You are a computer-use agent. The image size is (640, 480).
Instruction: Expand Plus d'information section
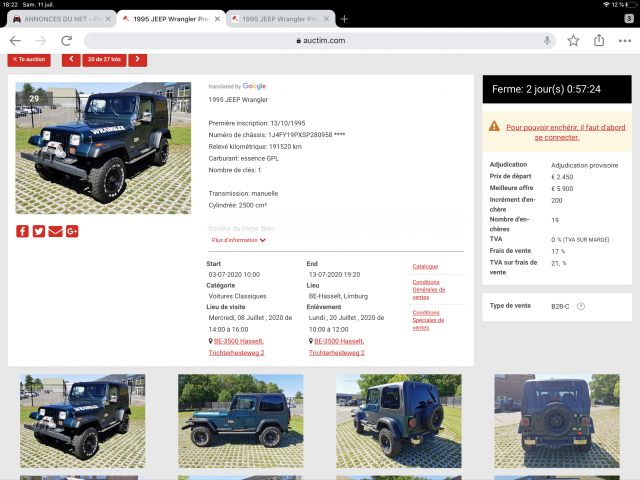pyautogui.click(x=239, y=240)
